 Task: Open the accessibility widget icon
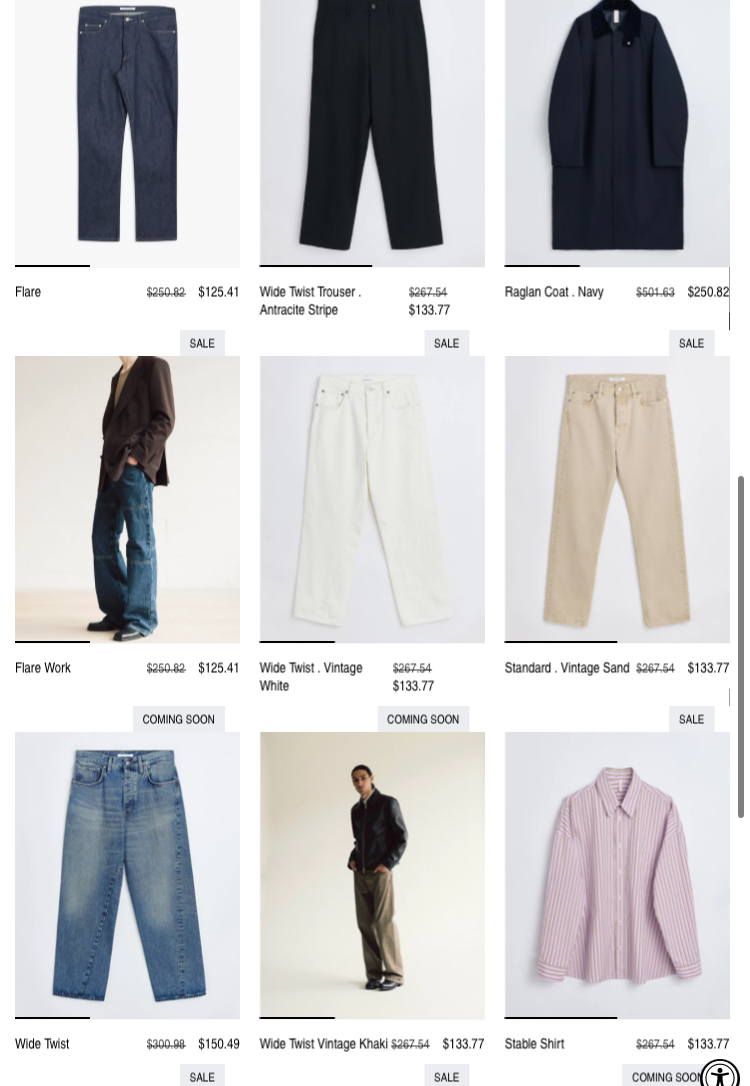coord(720,1074)
